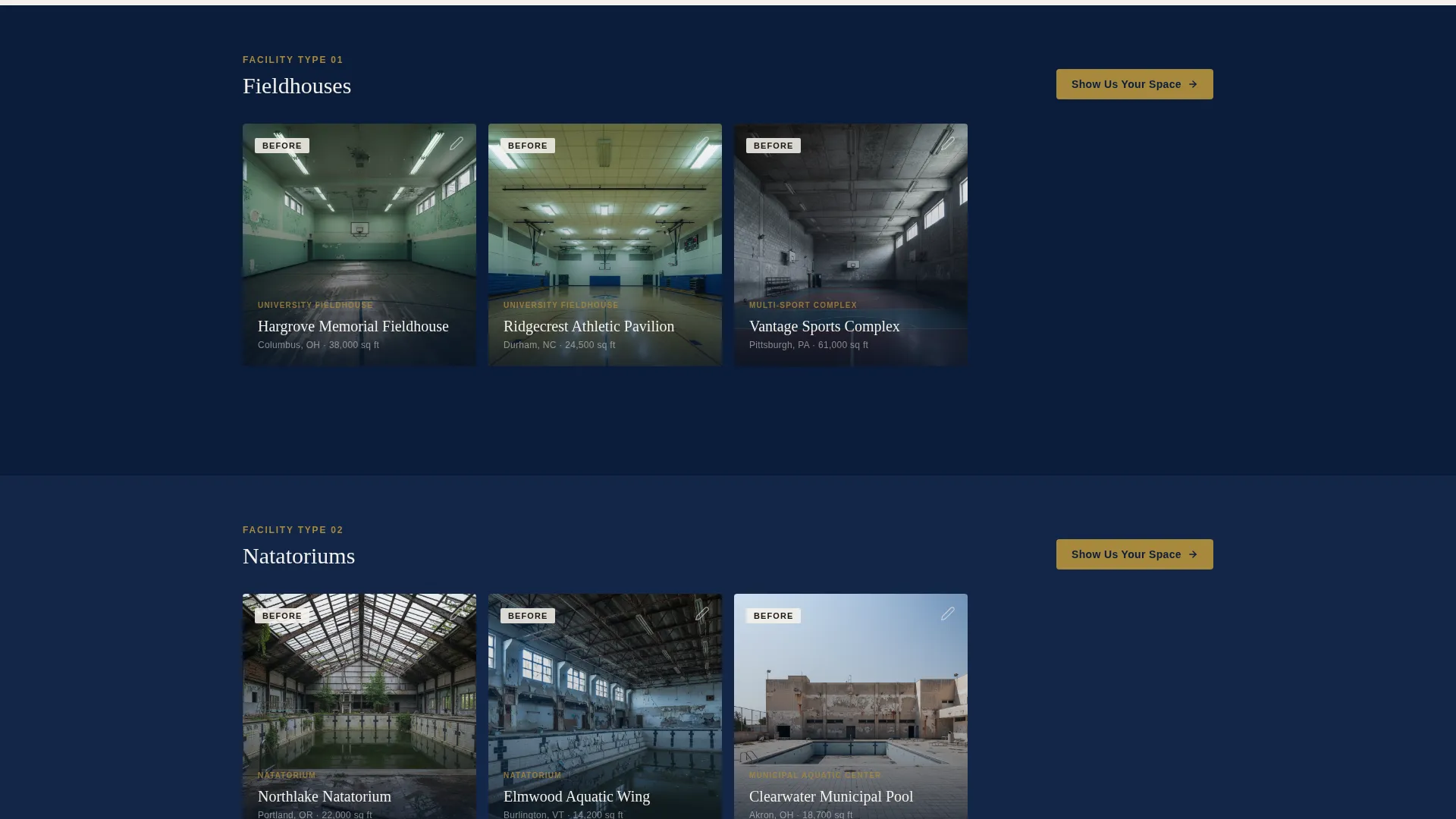Image resolution: width=1456 pixels, height=819 pixels.
Task: Open the Vantage Sports Complex title link
Action: point(824,326)
